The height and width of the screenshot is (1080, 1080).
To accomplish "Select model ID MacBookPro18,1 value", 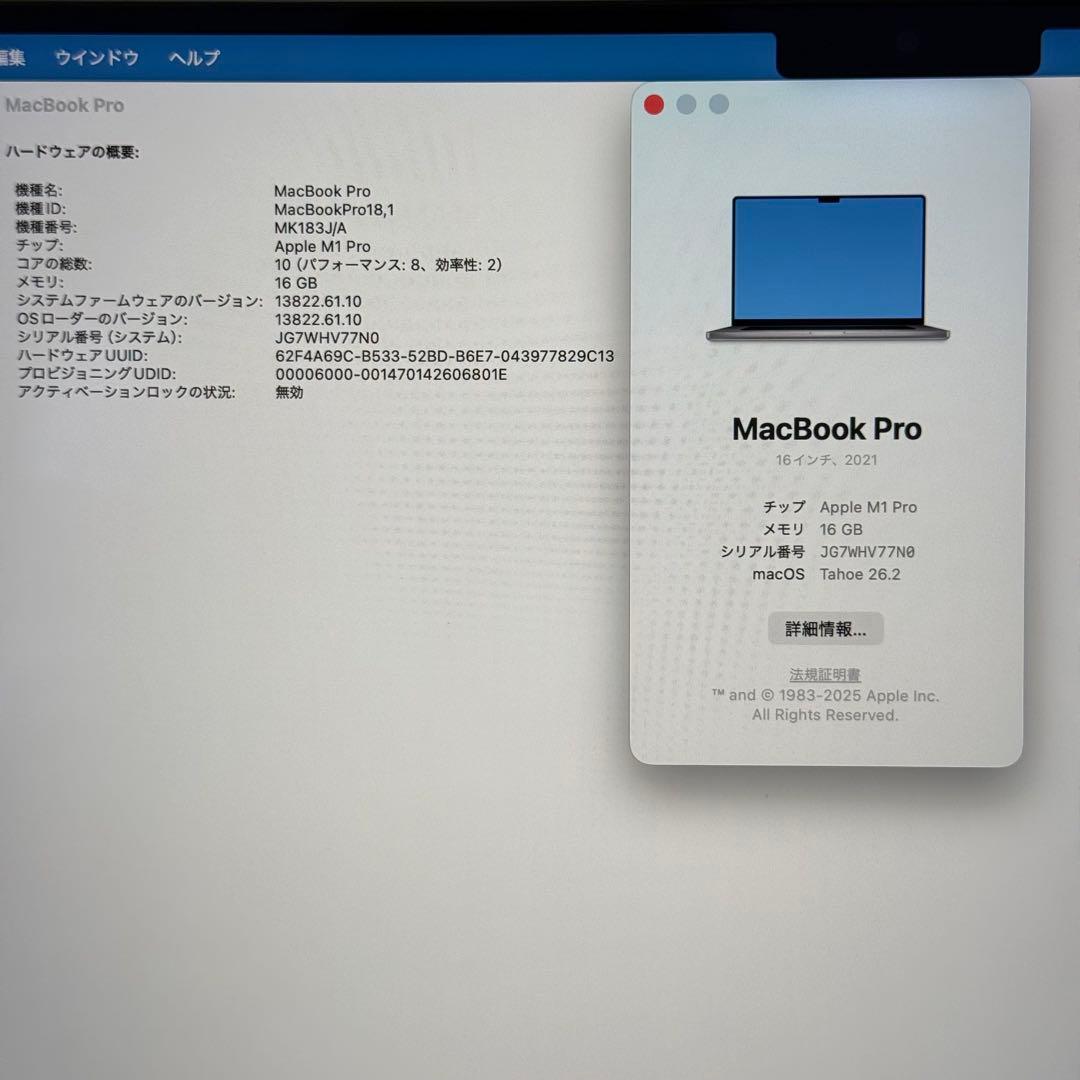I will tap(334, 209).
